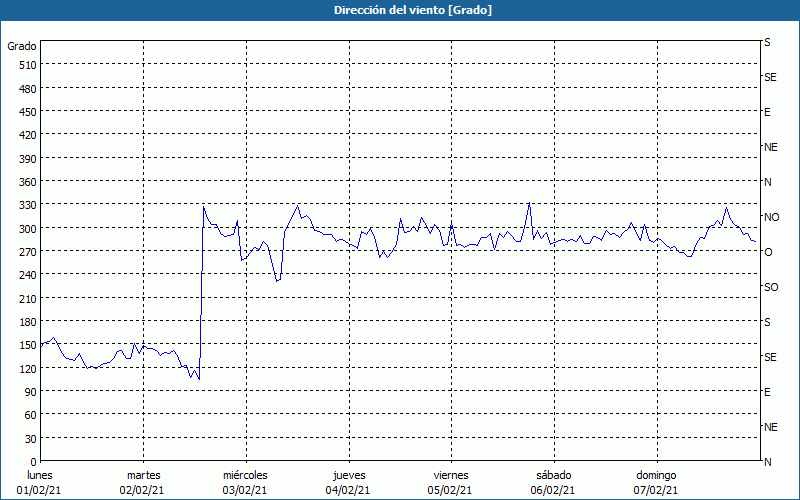Pick the 390 tick label on the degree axis
The width and height of the screenshot is (800, 500).
pyautogui.click(x=28, y=159)
